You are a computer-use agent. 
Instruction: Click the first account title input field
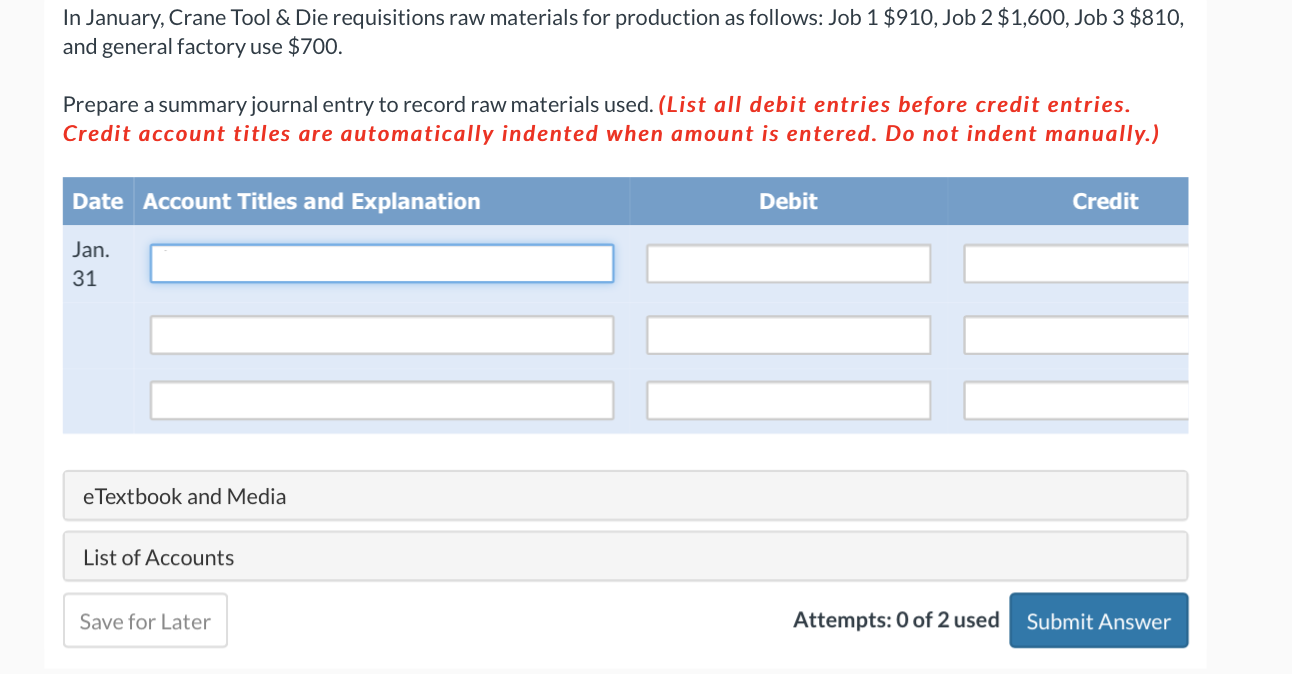(381, 263)
